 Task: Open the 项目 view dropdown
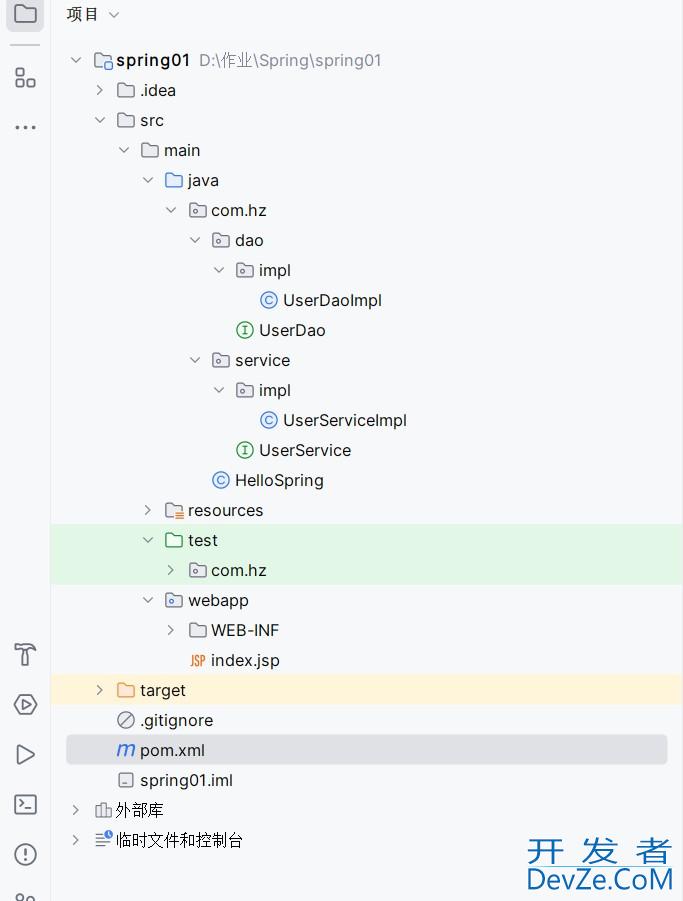click(x=93, y=15)
